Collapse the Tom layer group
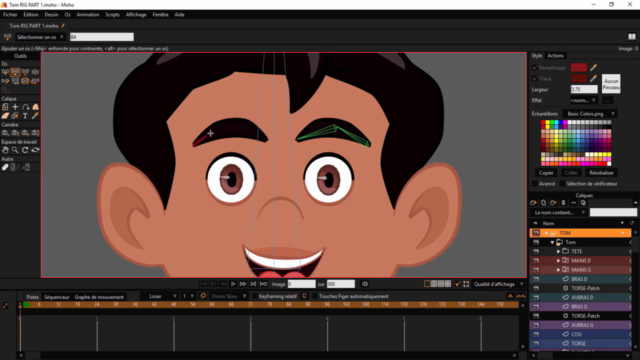 (x=552, y=242)
